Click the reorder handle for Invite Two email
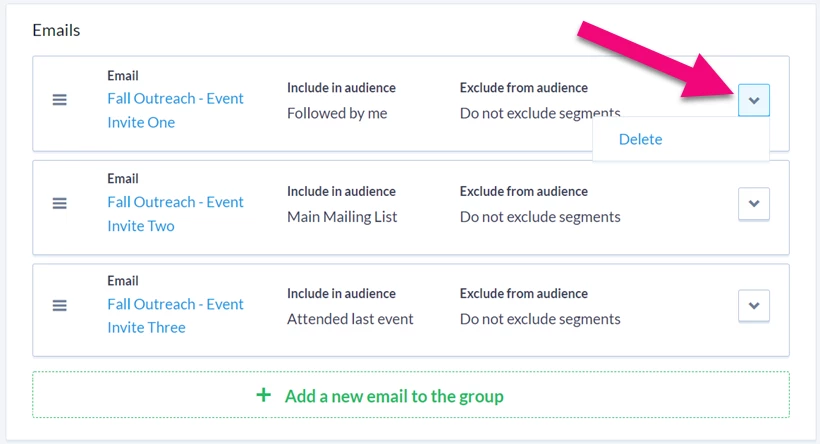 coord(60,203)
